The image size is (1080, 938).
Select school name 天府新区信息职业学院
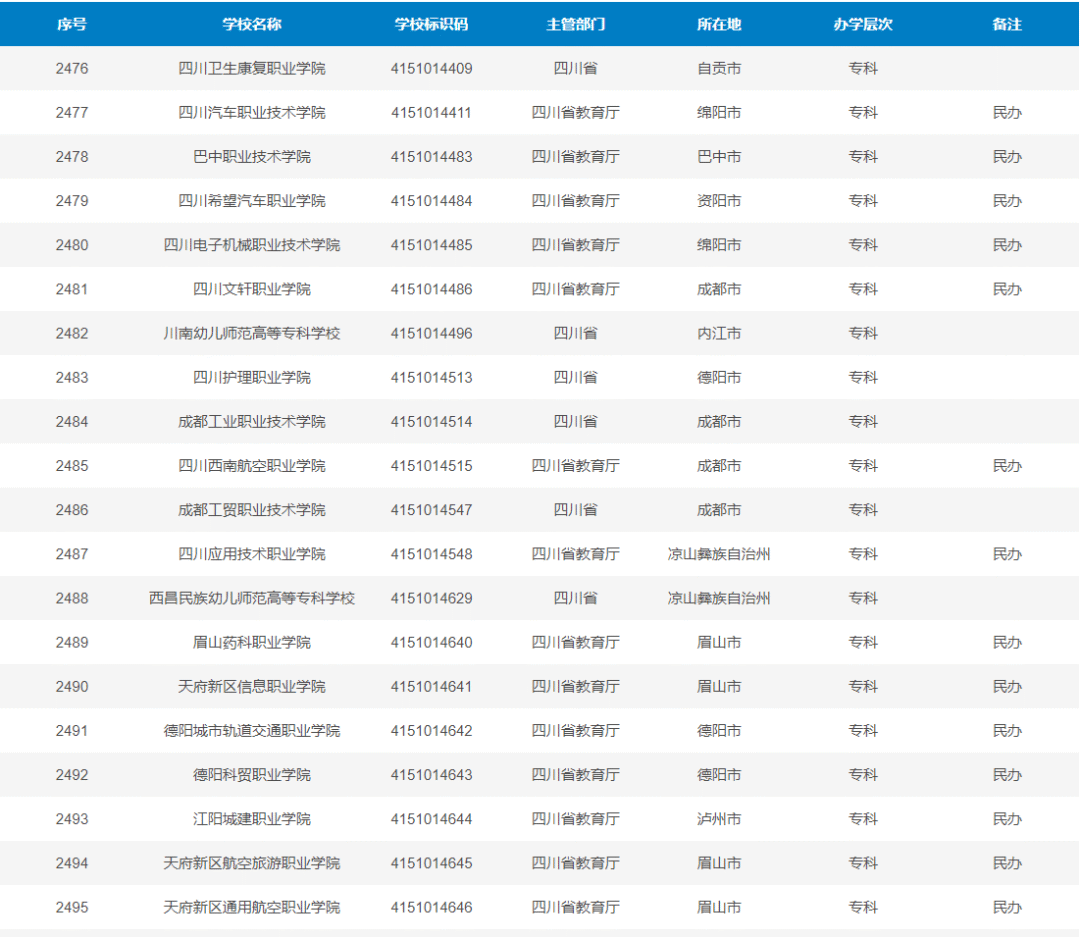[x=251, y=687]
